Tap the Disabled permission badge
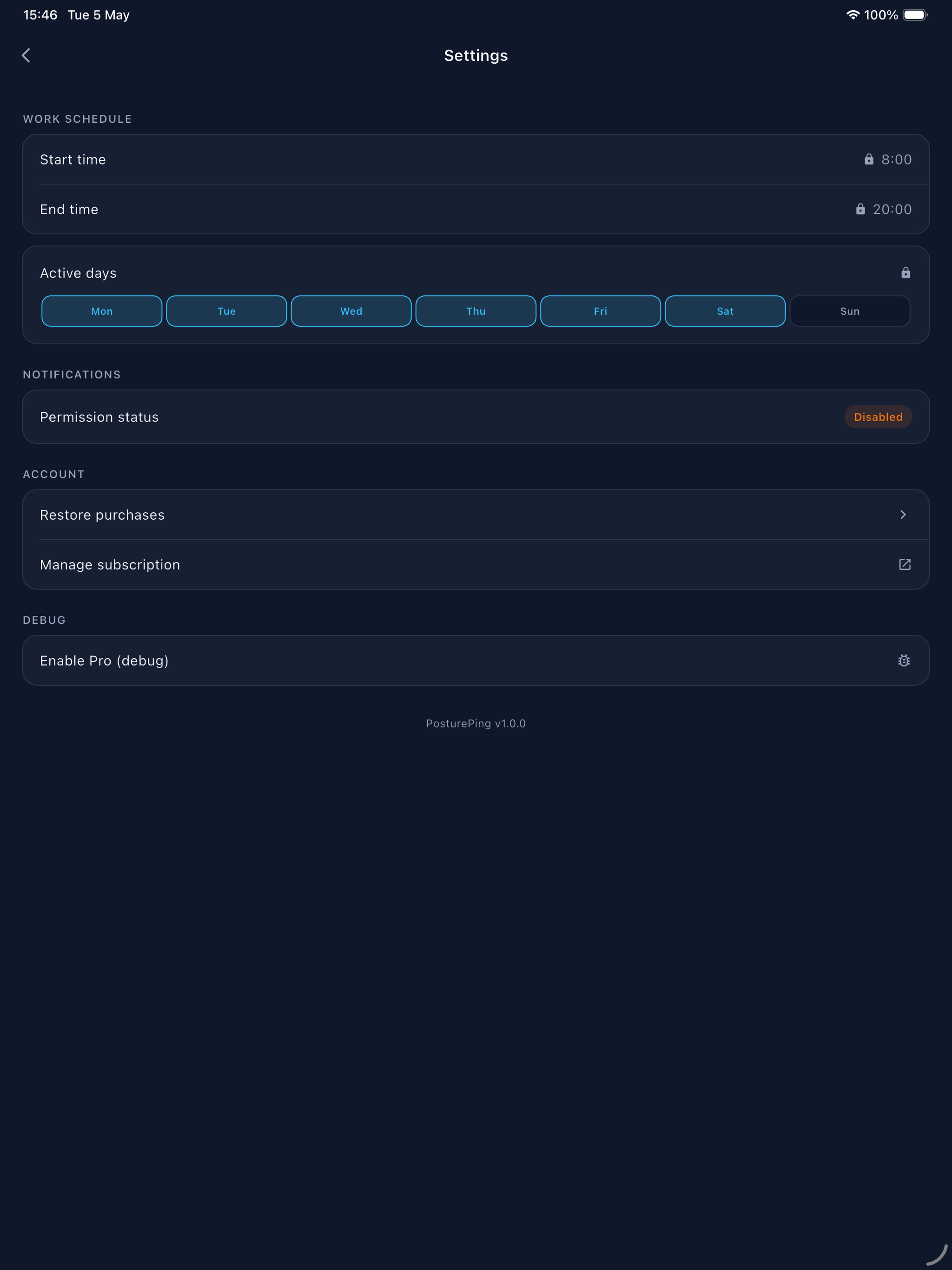 click(878, 417)
